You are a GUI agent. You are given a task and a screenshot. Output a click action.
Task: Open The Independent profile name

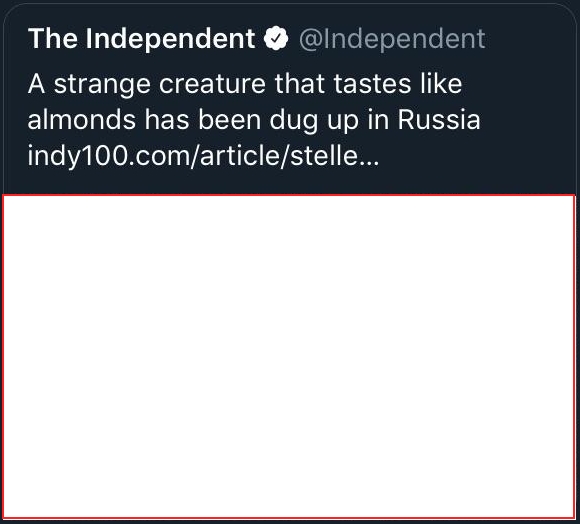coord(141,39)
